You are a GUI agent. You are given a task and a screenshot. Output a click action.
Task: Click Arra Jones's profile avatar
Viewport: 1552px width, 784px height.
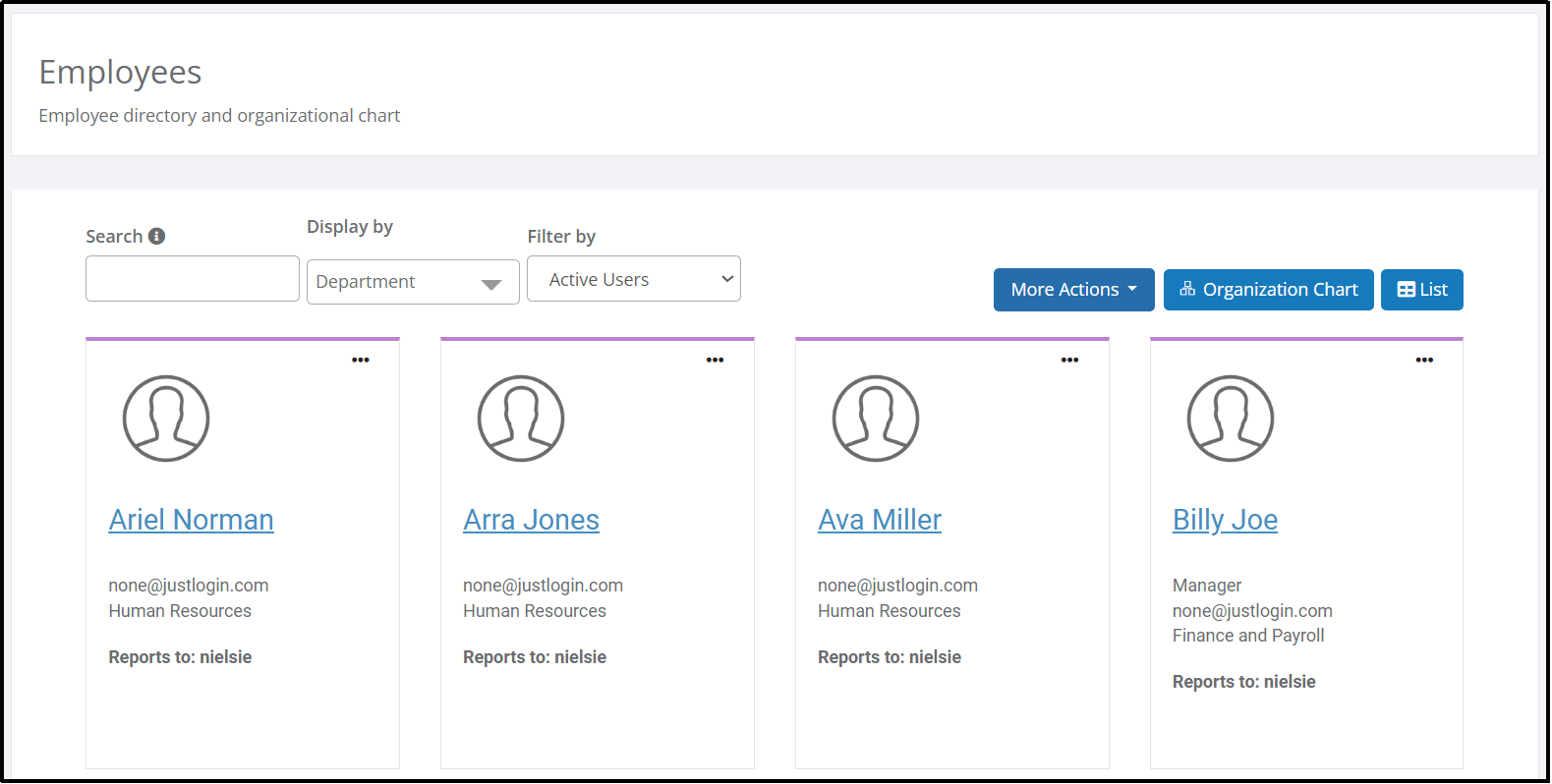521,419
